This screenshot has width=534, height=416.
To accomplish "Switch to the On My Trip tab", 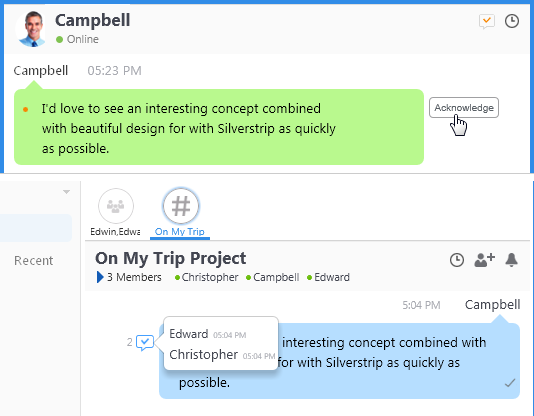I will [x=180, y=231].
